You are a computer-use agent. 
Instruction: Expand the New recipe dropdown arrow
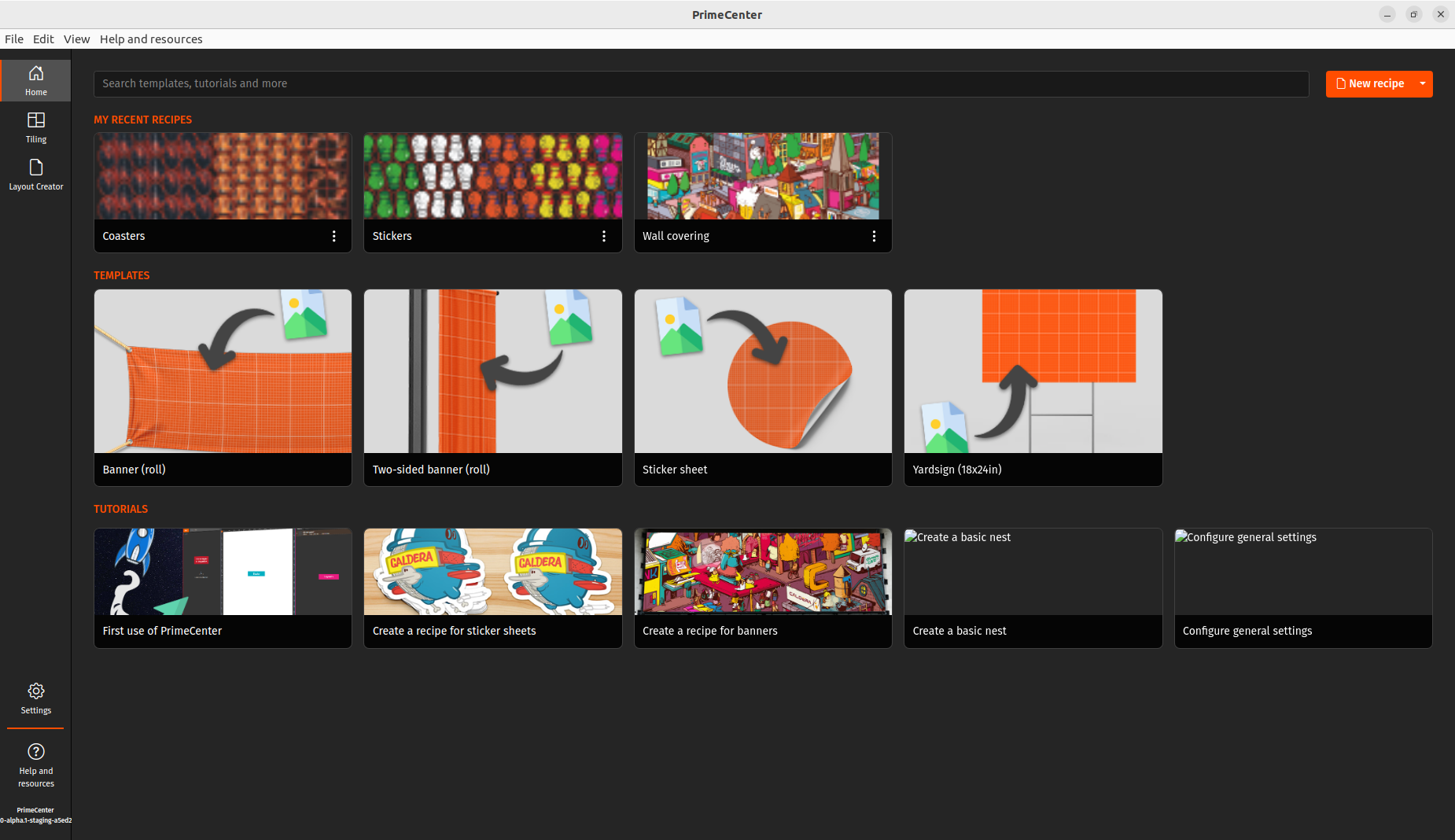pos(1423,83)
